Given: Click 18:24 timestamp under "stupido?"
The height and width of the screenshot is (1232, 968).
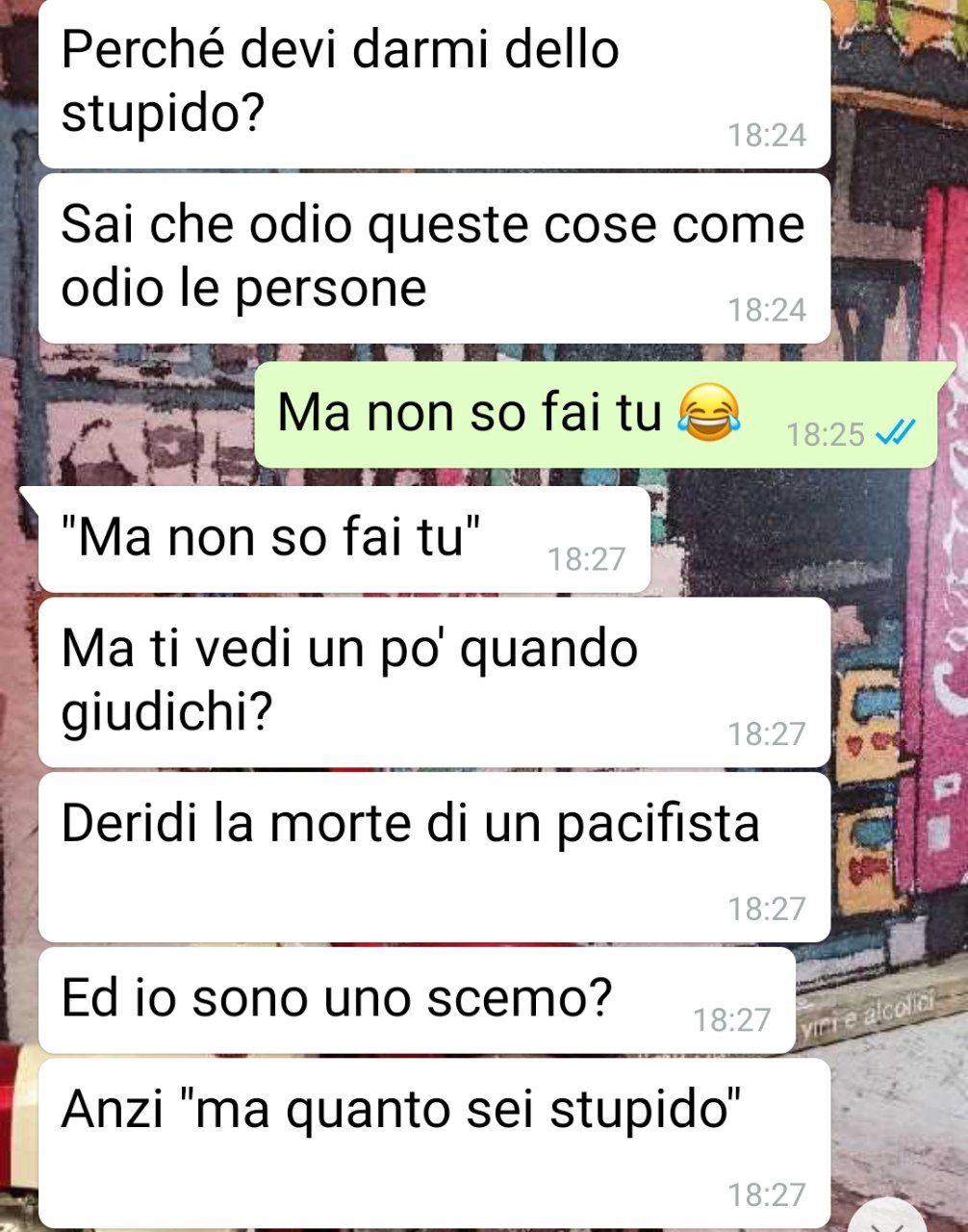Looking at the screenshot, I should pos(767,135).
